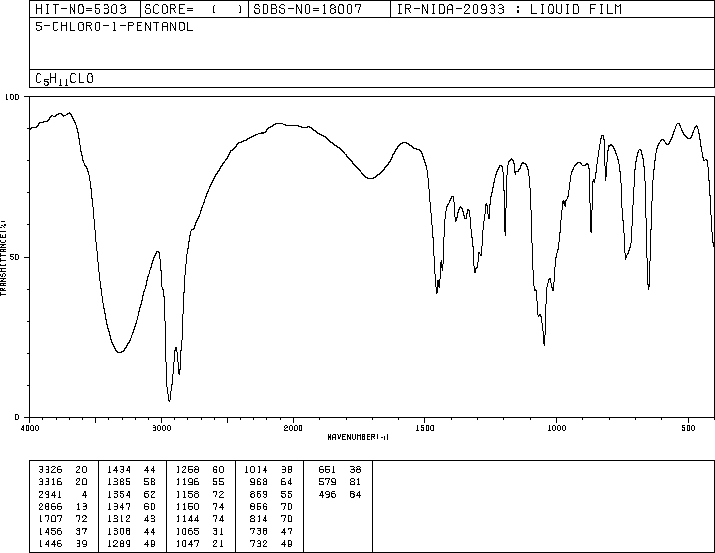Image resolution: width=715 pixels, height=553 pixels.
Task: Click transmittance value 21 beside 1047
Action: 218,544
